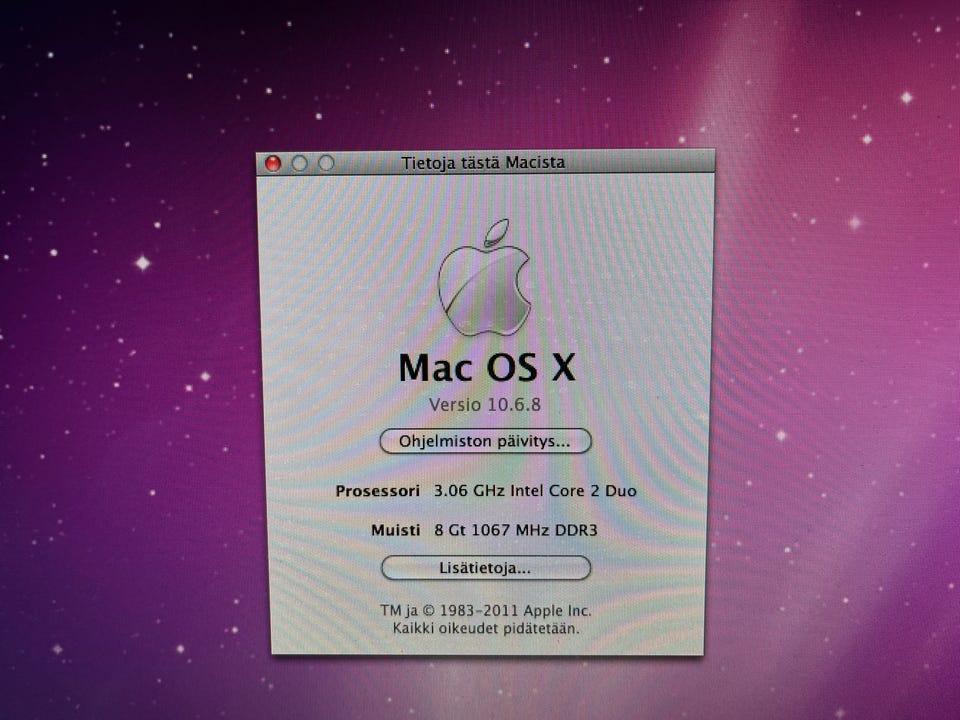Click the Apple logo image
This screenshot has width=960, height=720.
(484, 277)
